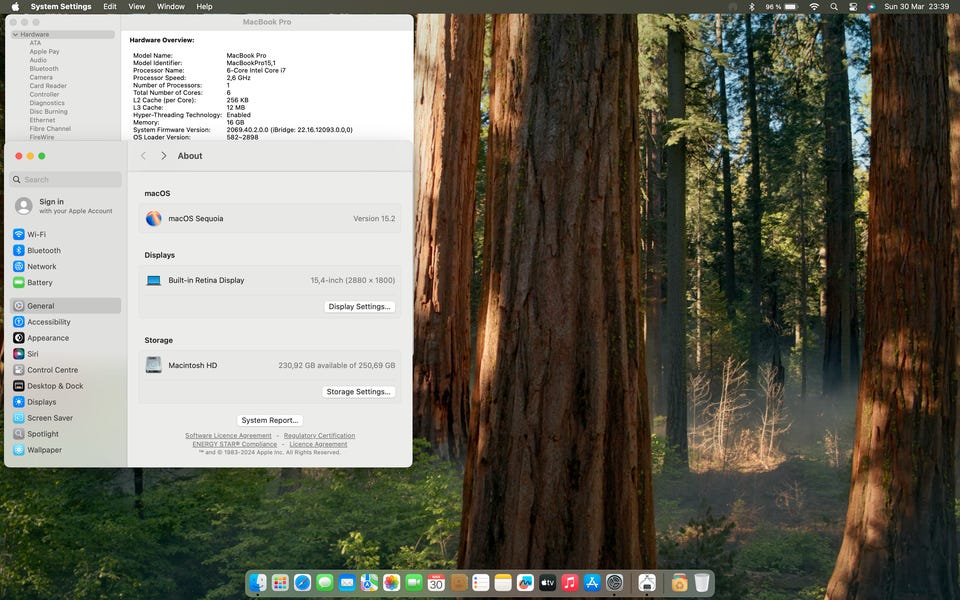Select Bluetooth in the Hardware list
This screenshot has height=600, width=960.
44,69
